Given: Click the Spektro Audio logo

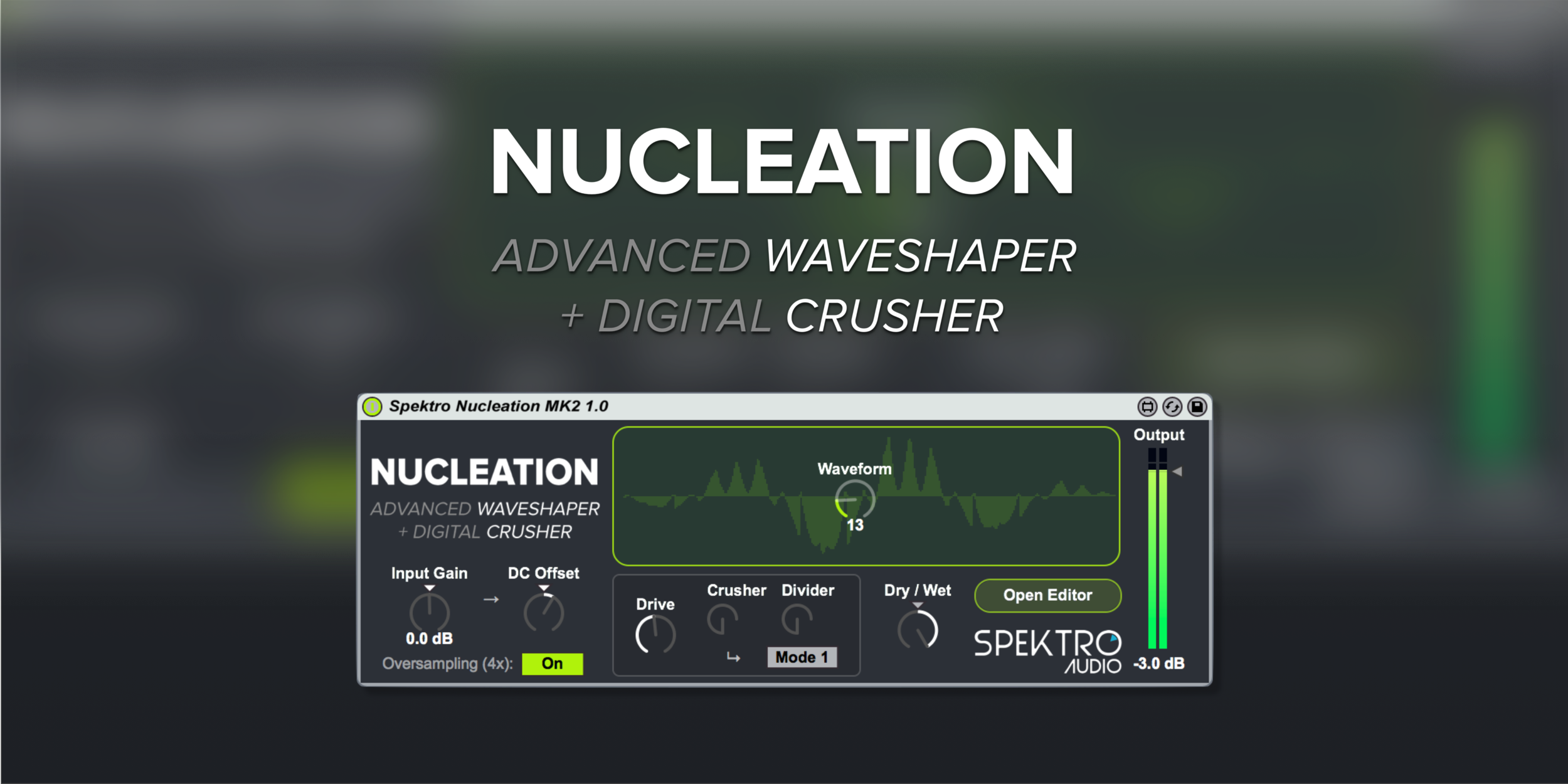Looking at the screenshot, I should coord(1047,651).
